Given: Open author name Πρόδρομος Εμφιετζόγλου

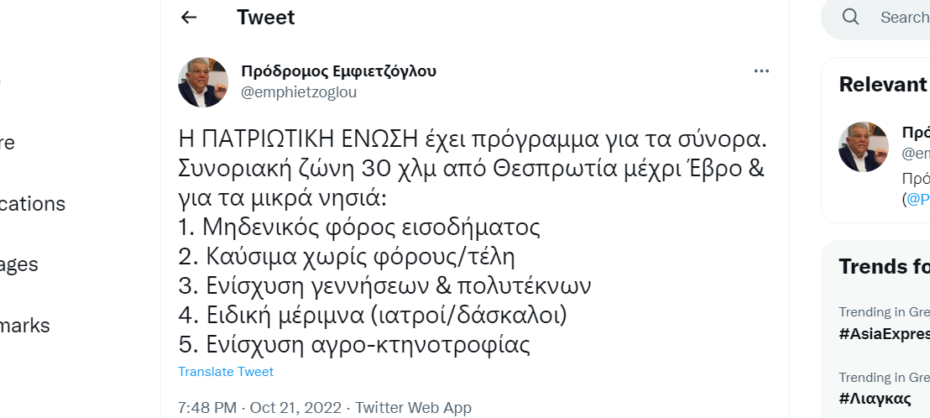Looking at the screenshot, I should [339, 71].
